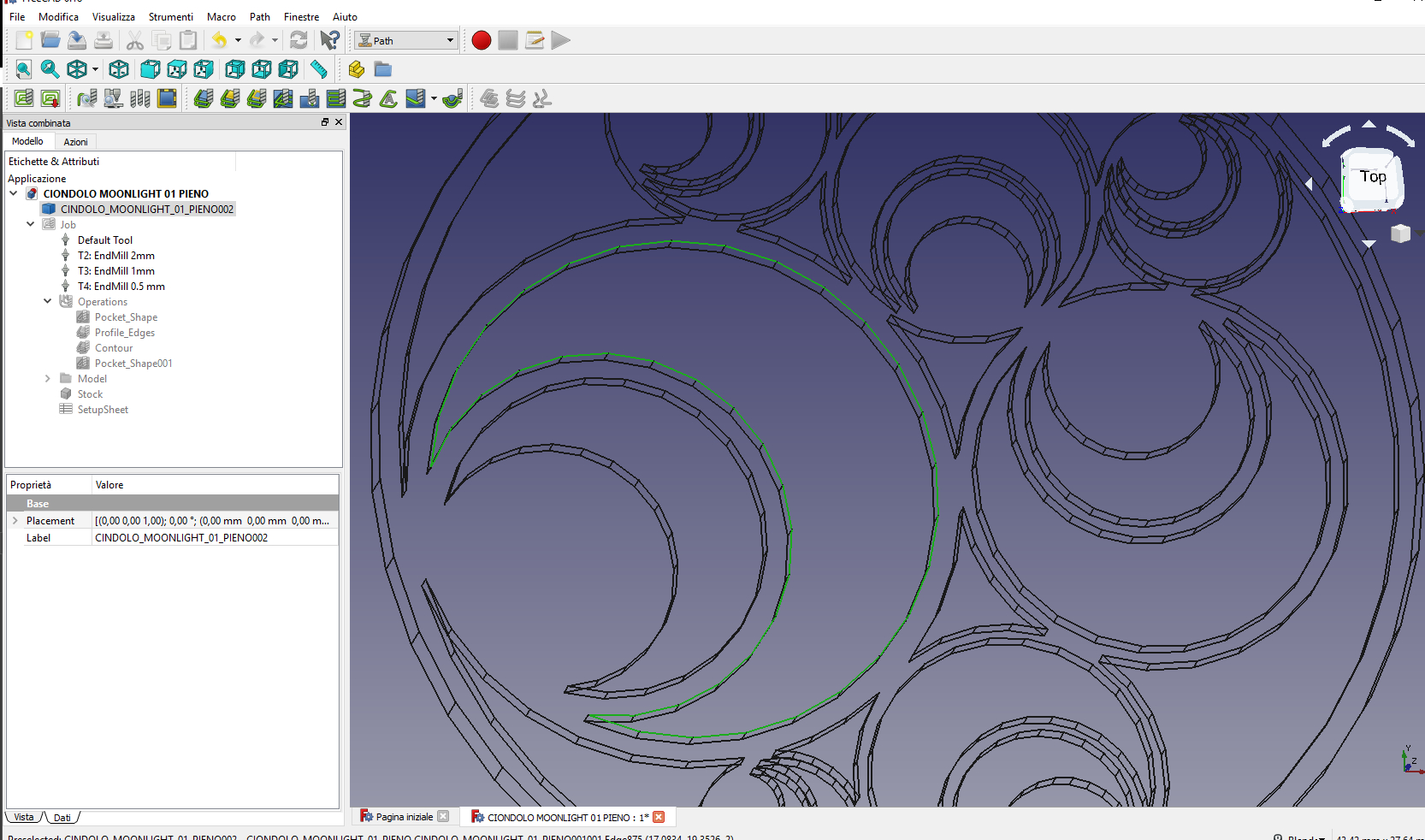Fit the selection in the view

(x=50, y=69)
